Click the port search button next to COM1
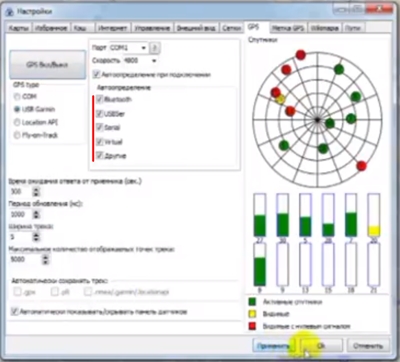400x362 pixels. point(154,48)
